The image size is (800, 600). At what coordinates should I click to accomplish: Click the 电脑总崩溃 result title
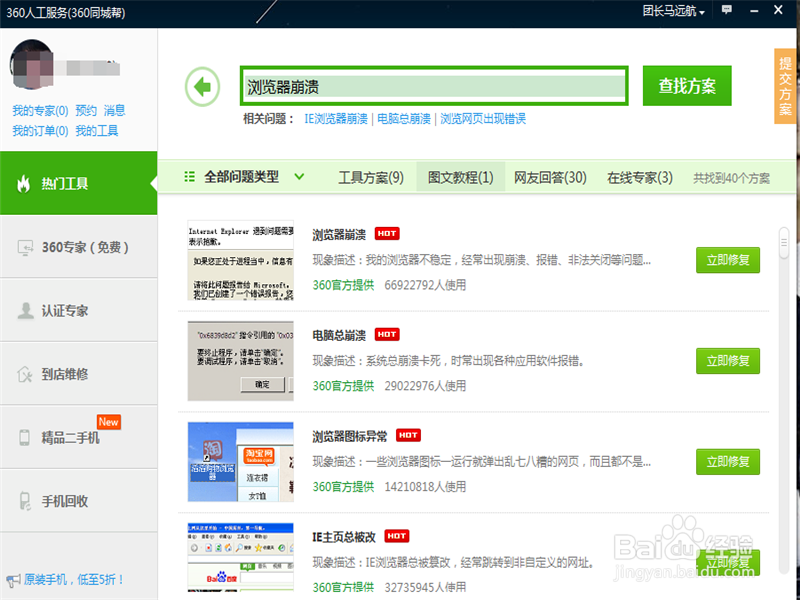(339, 335)
